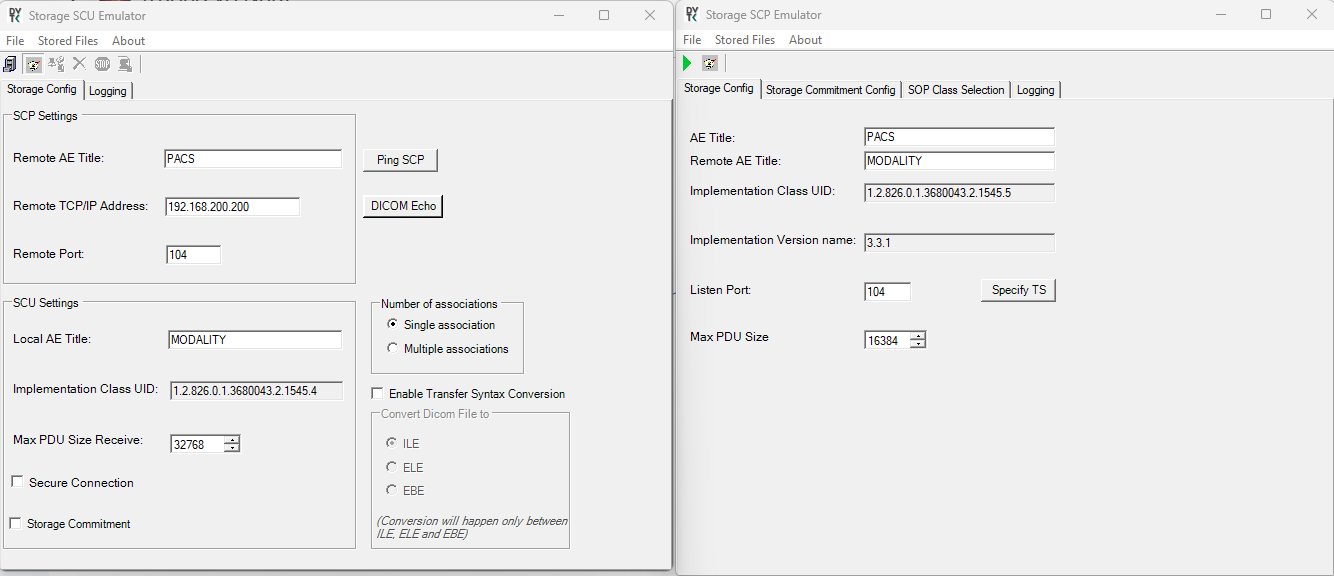Open Stored Files menu in SCU Emulator
The width and height of the screenshot is (1334, 576).
68,41
